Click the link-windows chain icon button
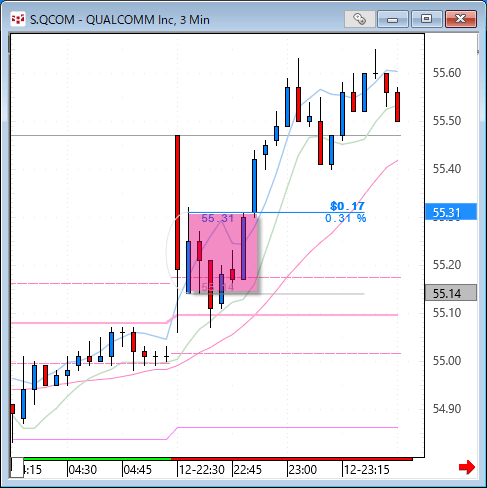487x488 pixels. [x=360, y=19]
